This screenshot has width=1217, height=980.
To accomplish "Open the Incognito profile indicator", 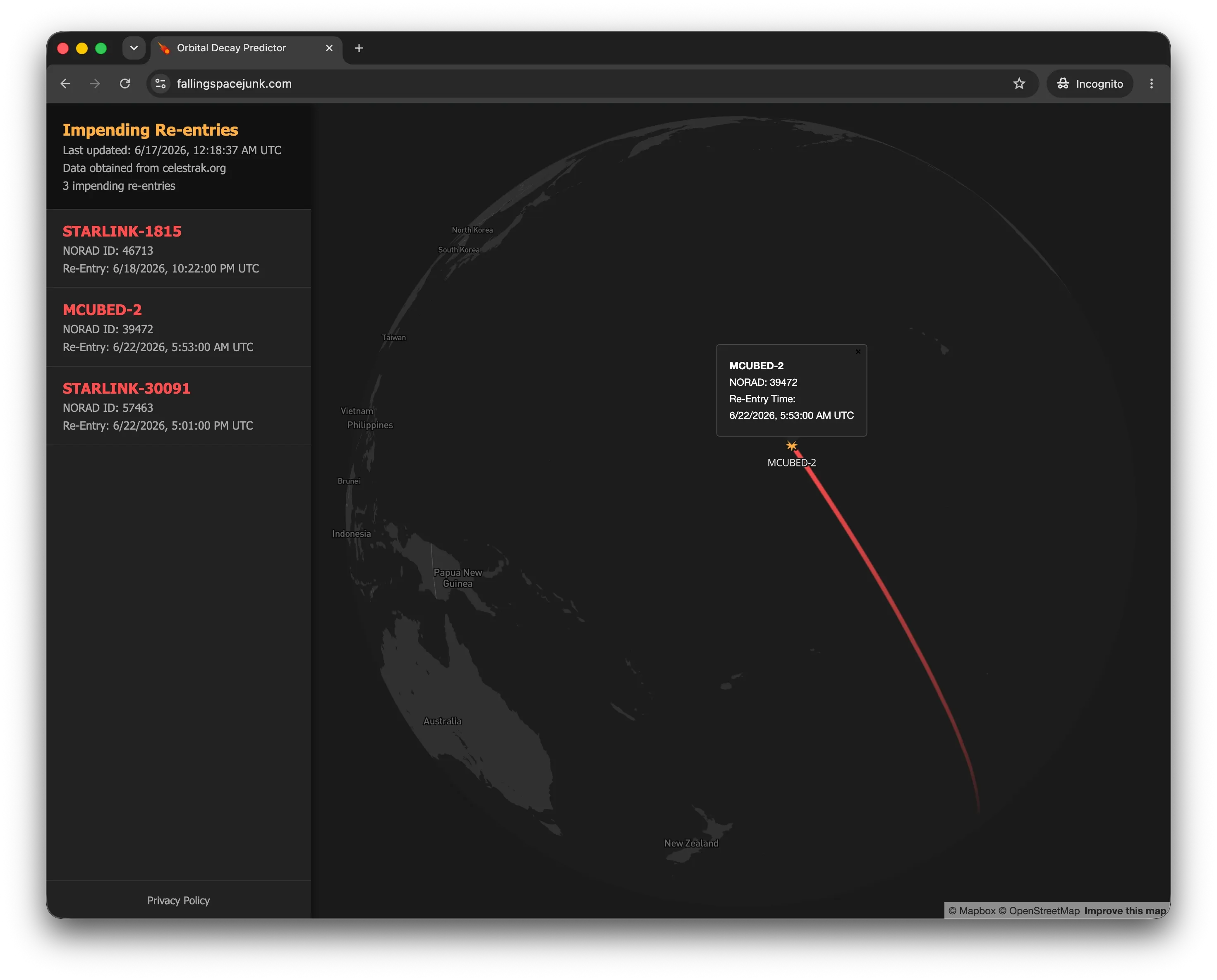I will [1089, 84].
